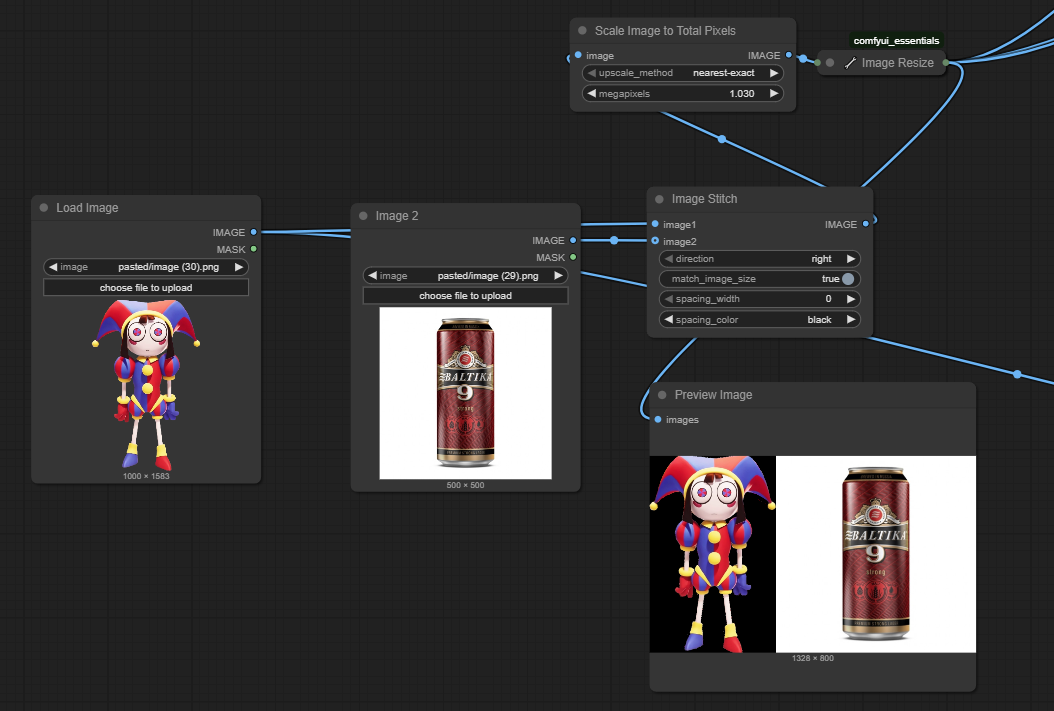1054x711 pixels.
Task: Edit the megapixels 1.030 value field
Action: pyautogui.click(x=683, y=93)
